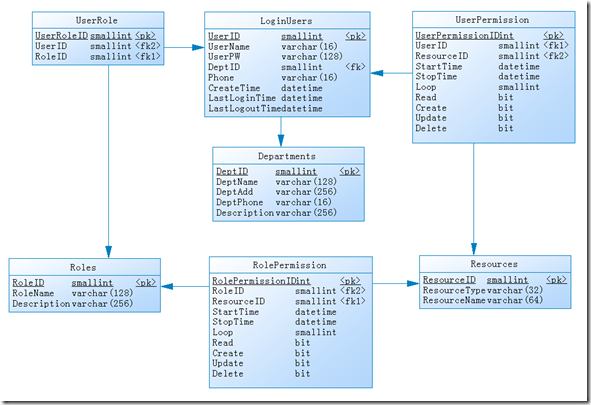Click the arrowhead pointing into Departments table
The width and height of the screenshot is (591, 405).
[x=281, y=141]
